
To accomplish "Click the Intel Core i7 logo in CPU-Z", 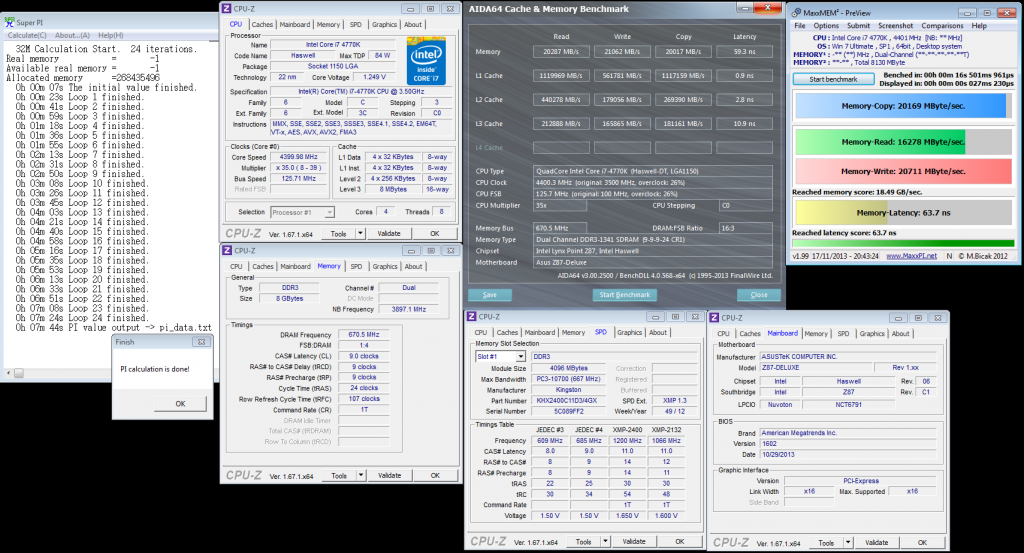I will [x=426, y=62].
